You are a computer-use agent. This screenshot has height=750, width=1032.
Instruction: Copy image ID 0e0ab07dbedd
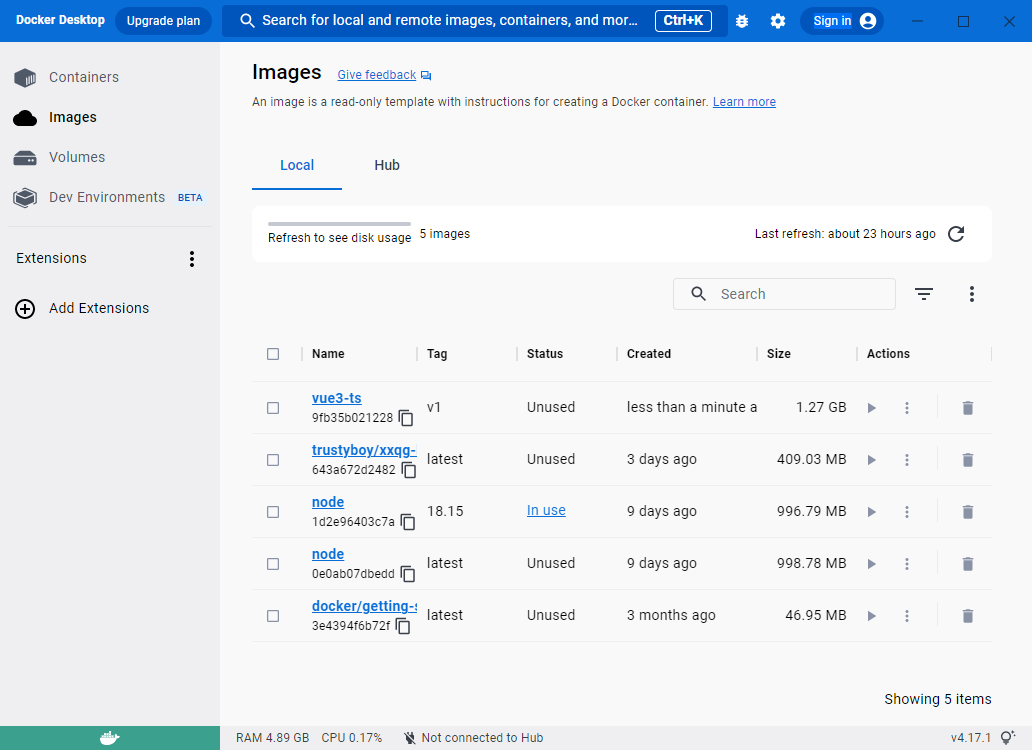coord(408,574)
